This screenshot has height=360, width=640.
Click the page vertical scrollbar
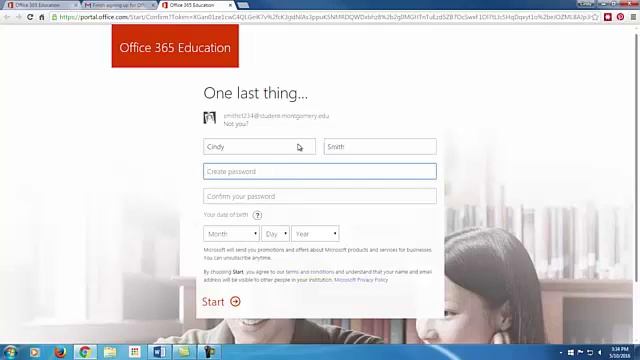(636, 157)
